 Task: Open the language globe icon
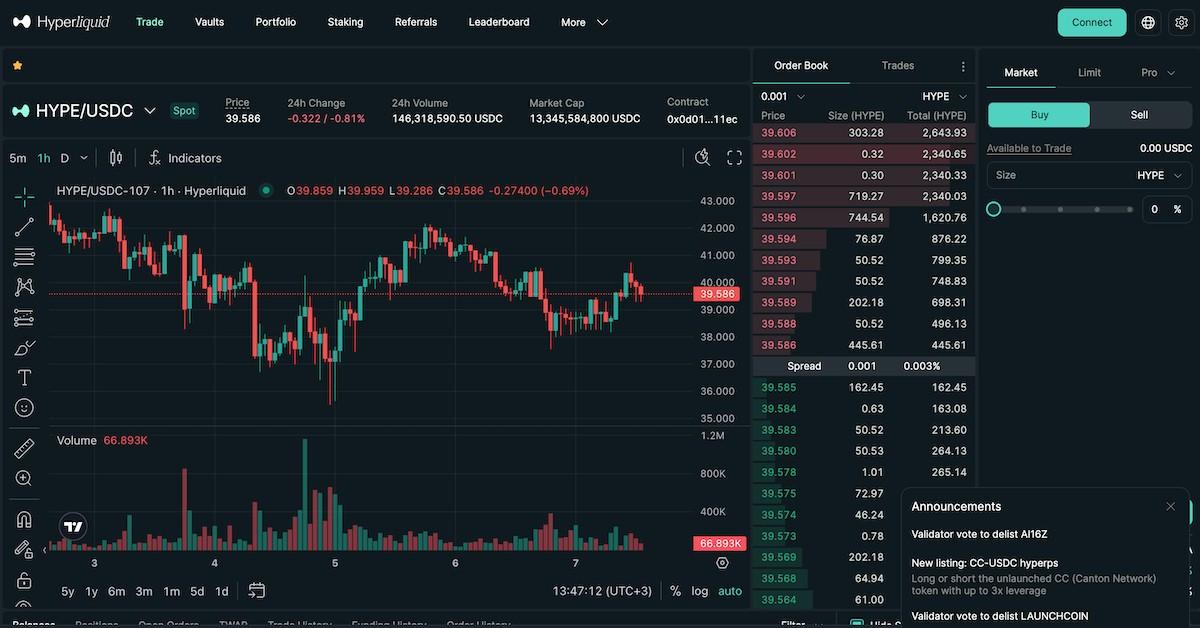pyautogui.click(x=1148, y=22)
